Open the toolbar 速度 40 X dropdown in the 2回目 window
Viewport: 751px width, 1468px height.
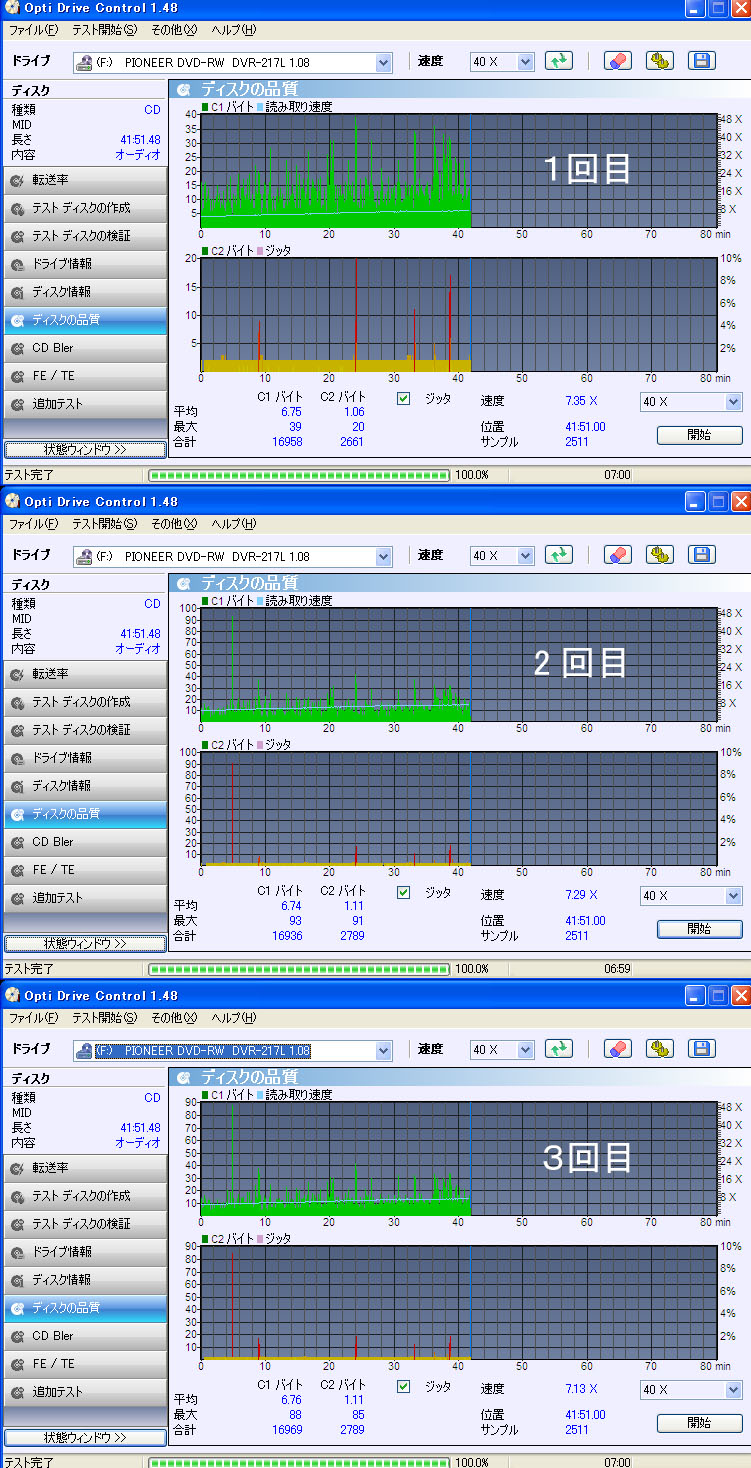502,556
